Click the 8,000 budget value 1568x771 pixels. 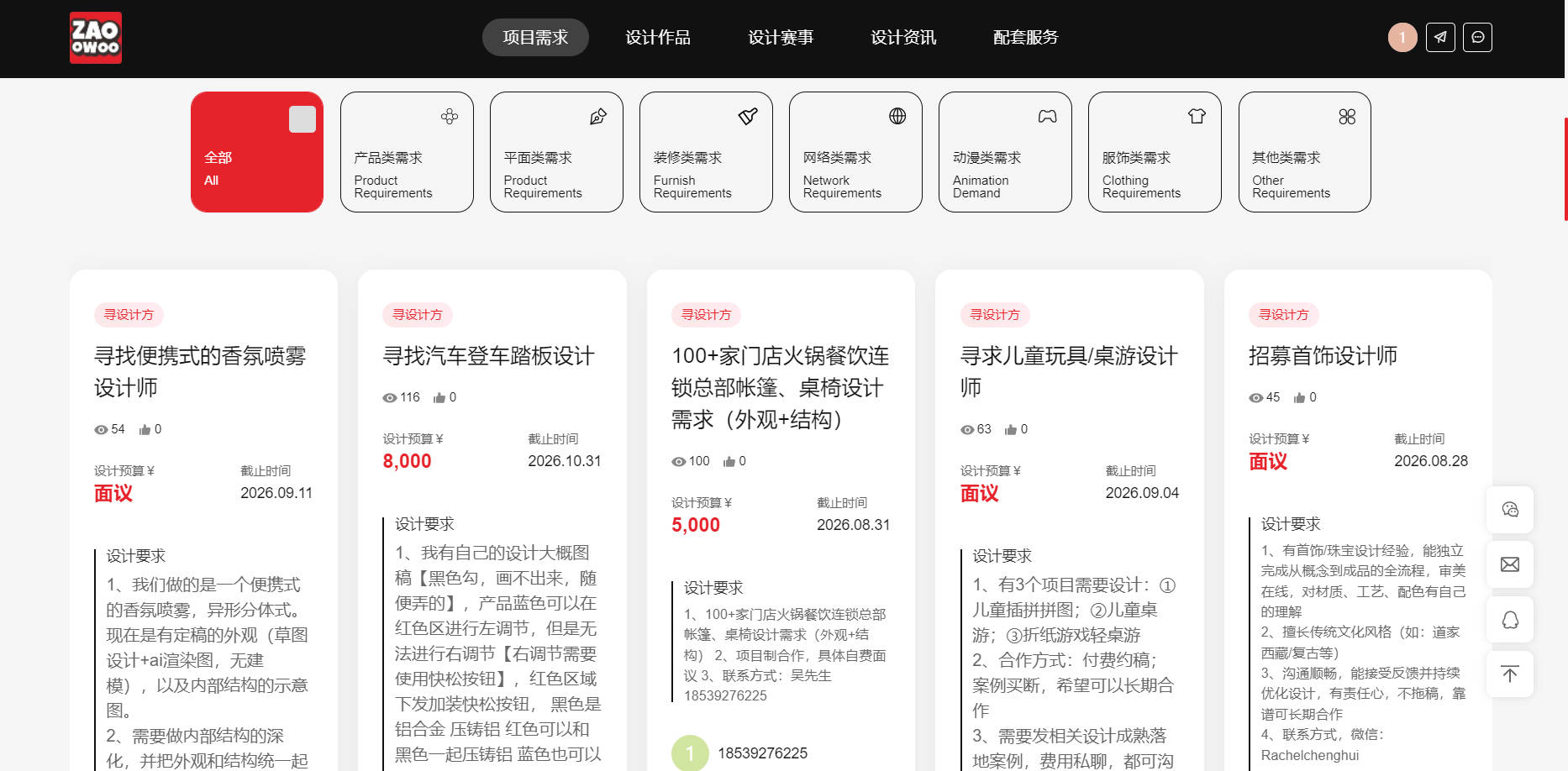408,461
